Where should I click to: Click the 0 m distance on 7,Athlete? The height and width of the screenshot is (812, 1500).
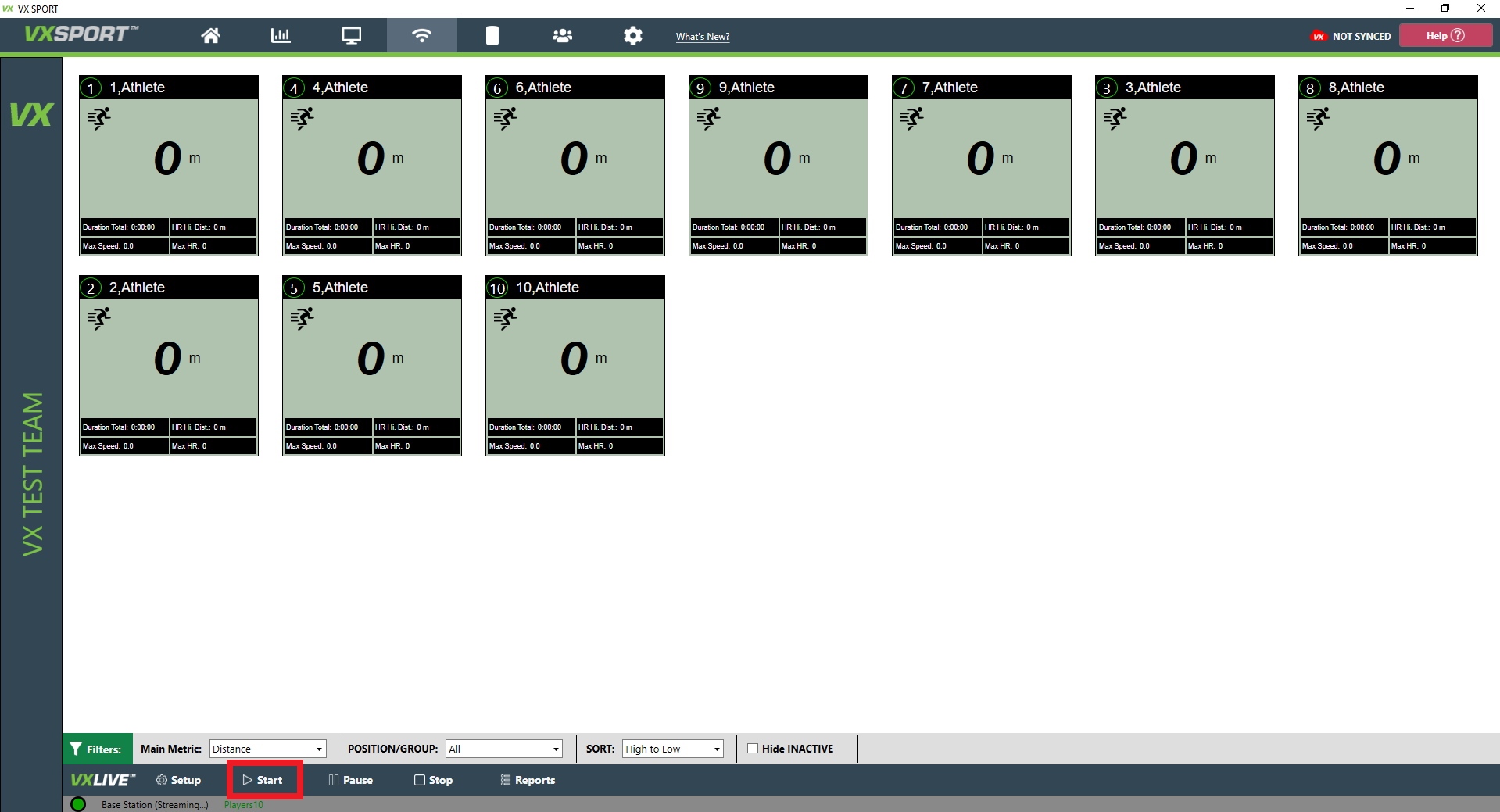coord(990,159)
